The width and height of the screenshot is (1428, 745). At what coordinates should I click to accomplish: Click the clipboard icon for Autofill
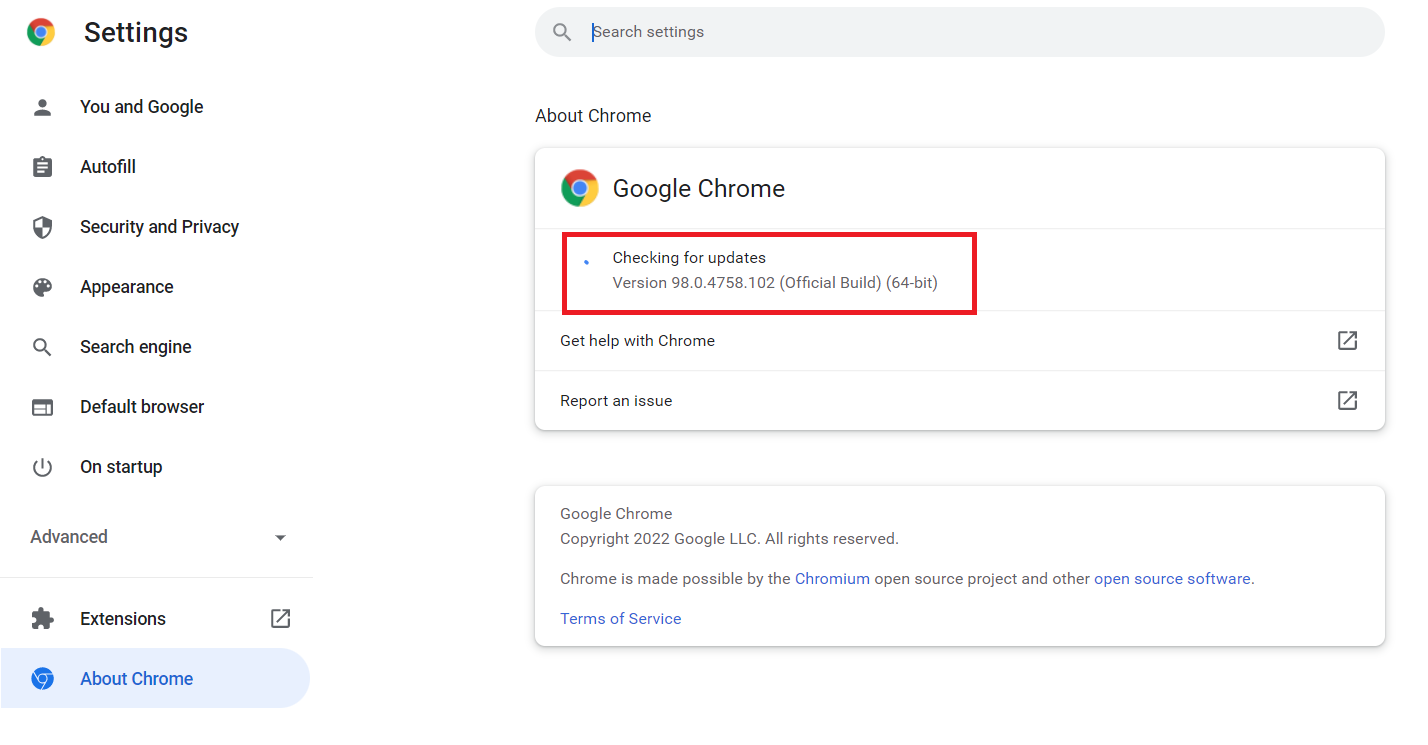coord(42,167)
